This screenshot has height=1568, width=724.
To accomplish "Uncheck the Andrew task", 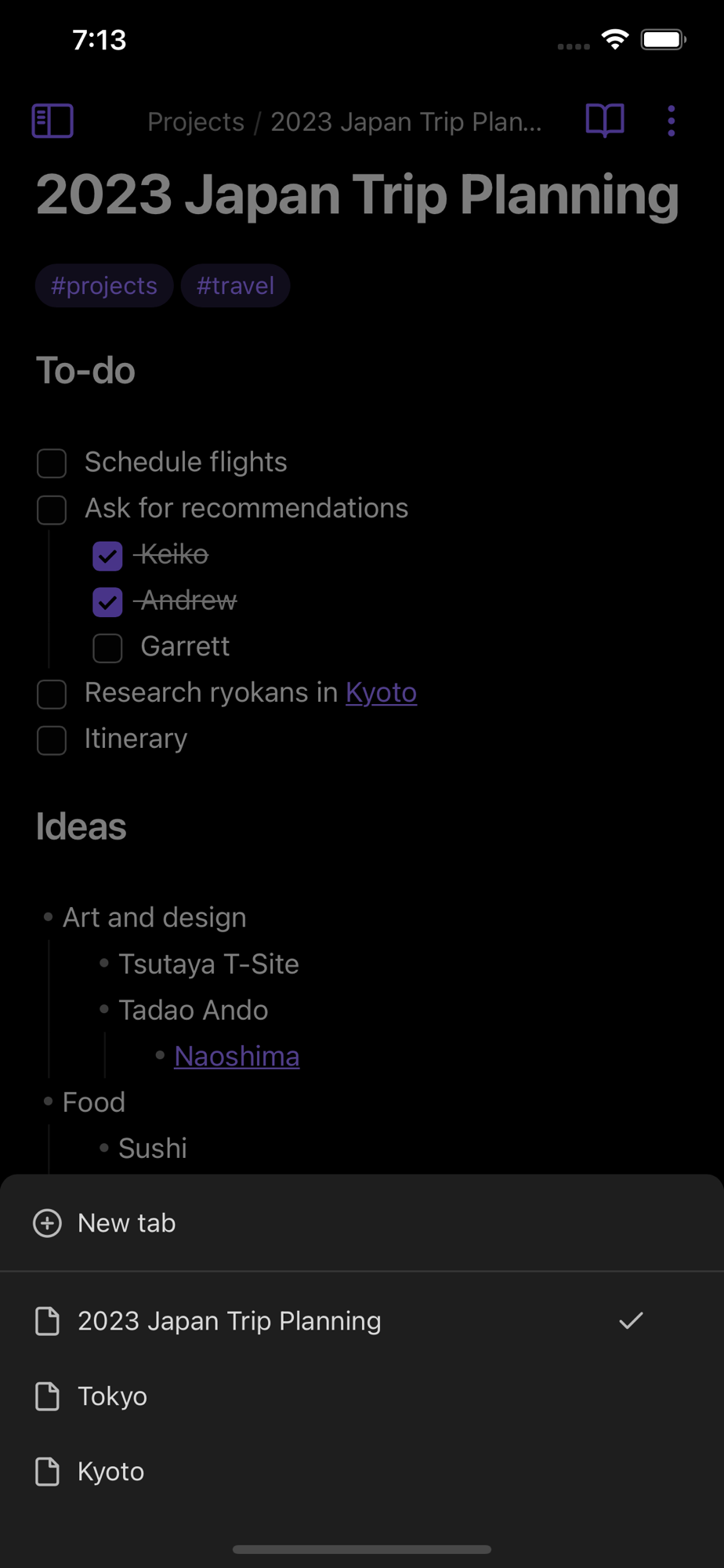I will [x=107, y=602].
